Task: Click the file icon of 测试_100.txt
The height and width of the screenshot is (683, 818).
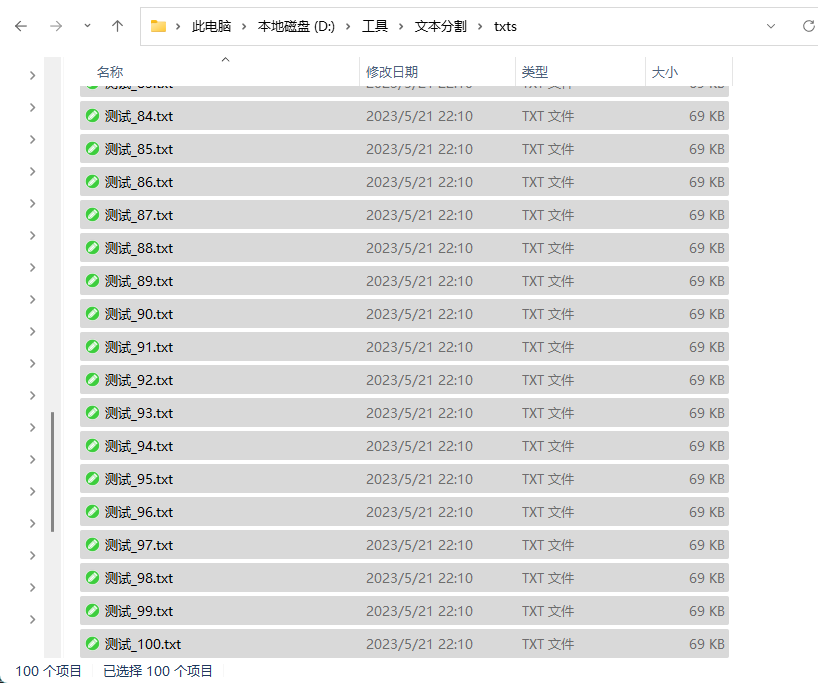Action: 93,644
